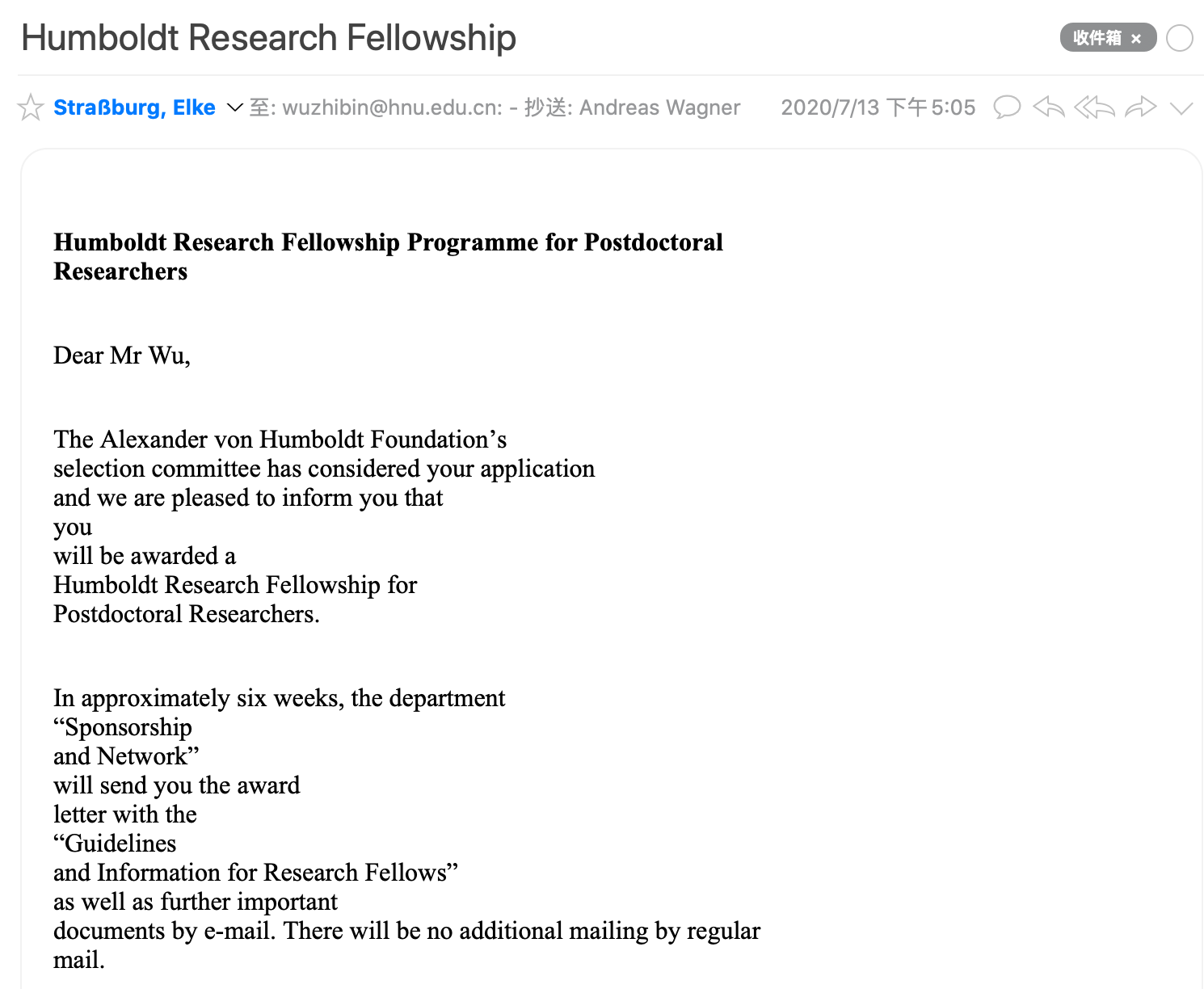The width and height of the screenshot is (1204, 989).
Task: Click the cc recipient Andreas Wagner
Action: tap(659, 107)
